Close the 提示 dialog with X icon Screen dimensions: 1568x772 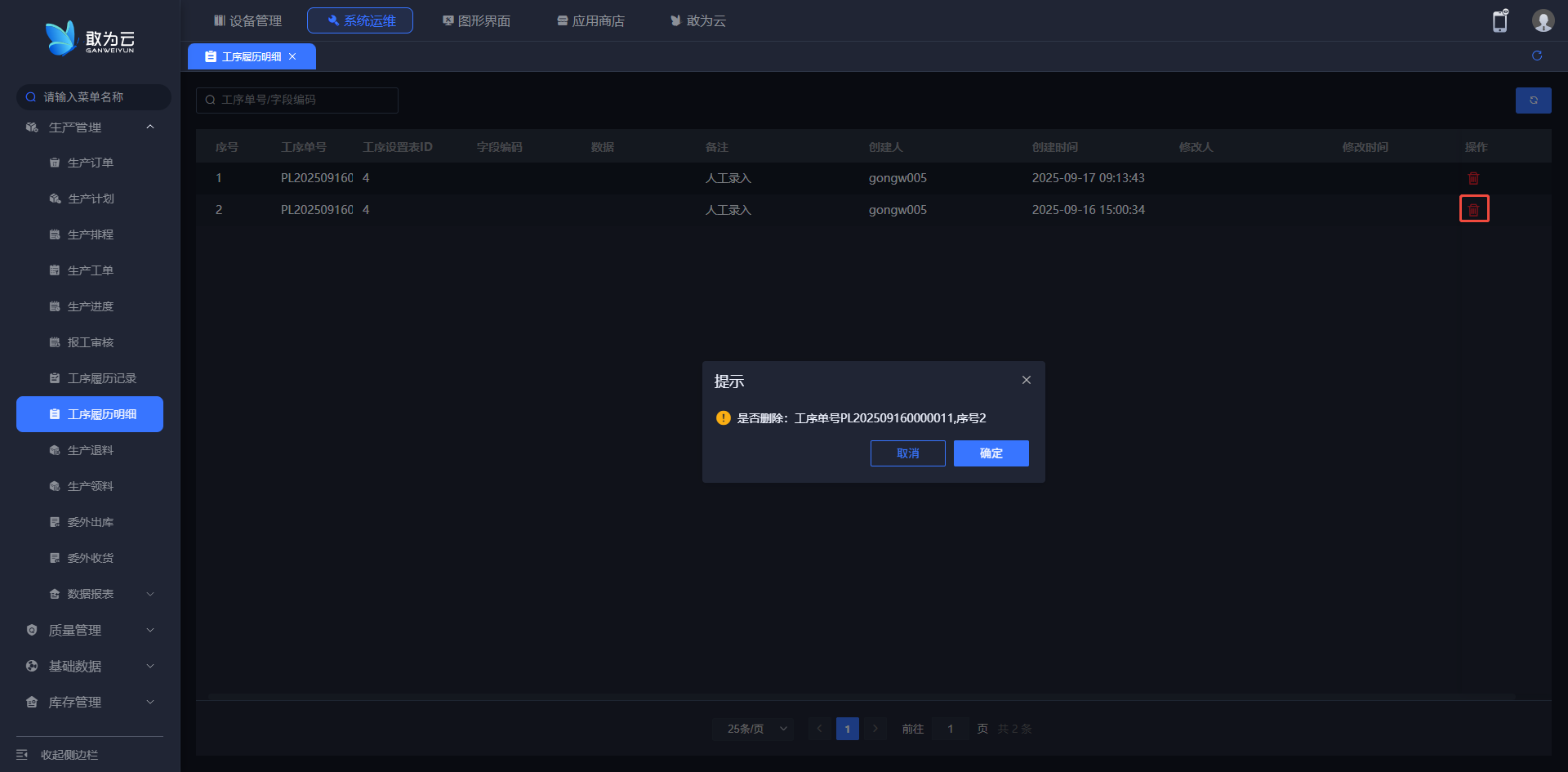tap(1026, 380)
